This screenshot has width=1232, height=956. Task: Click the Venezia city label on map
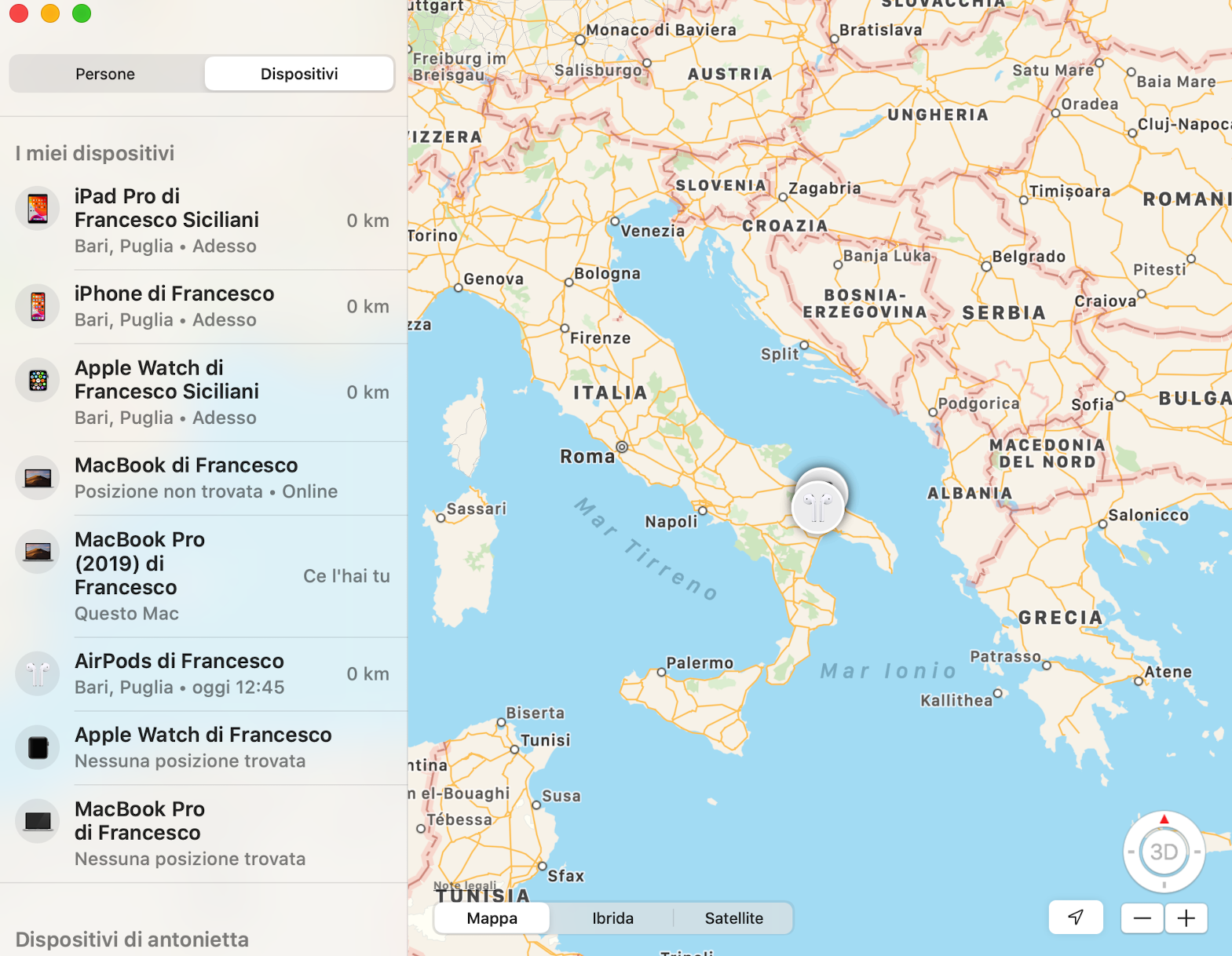(653, 231)
